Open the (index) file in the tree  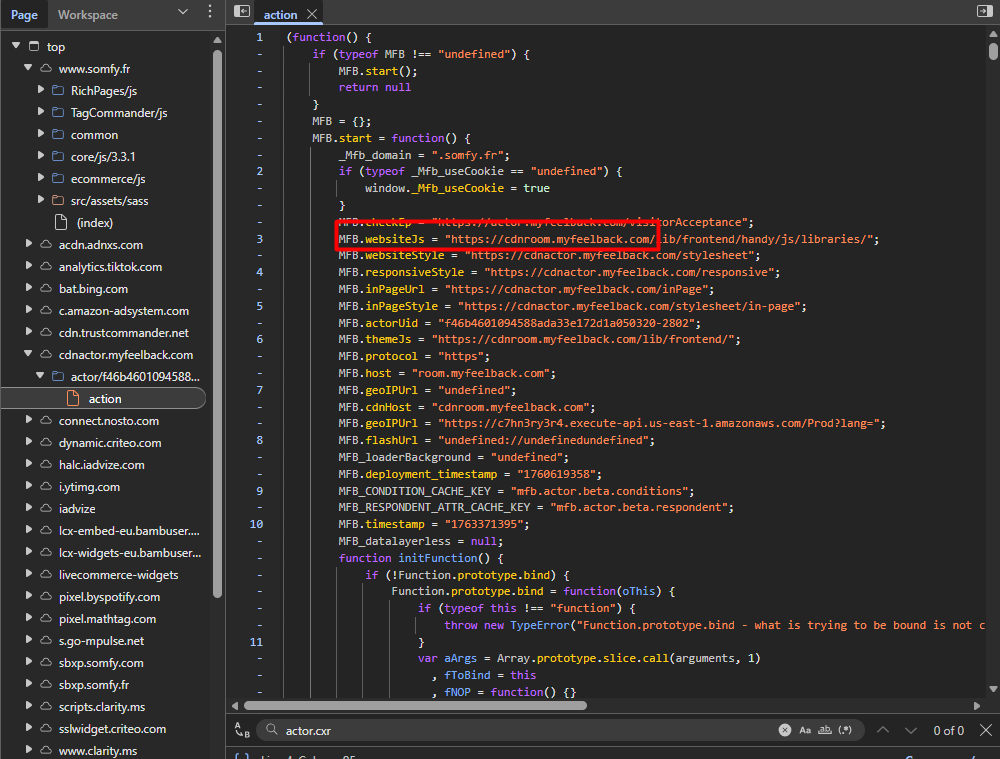94,223
